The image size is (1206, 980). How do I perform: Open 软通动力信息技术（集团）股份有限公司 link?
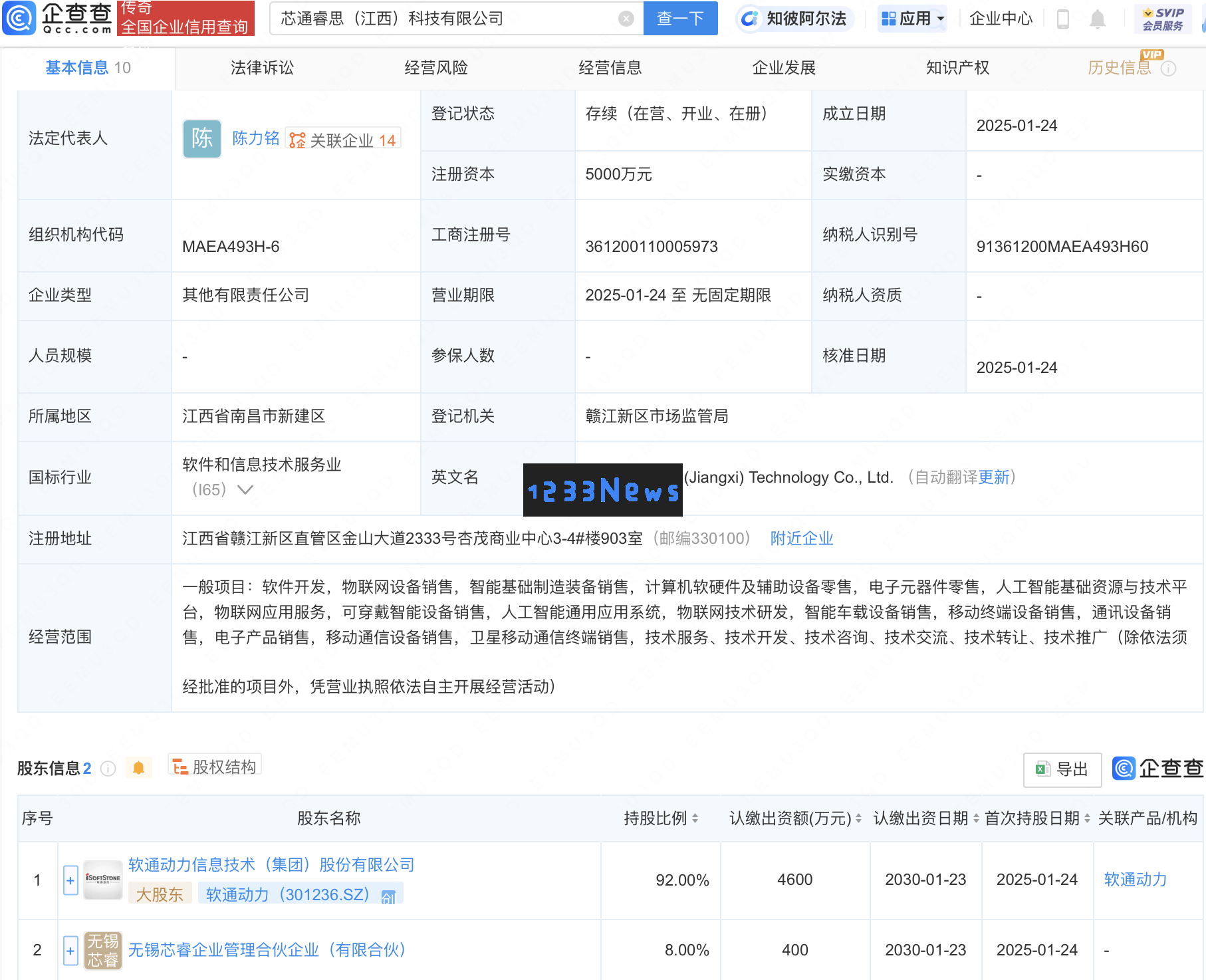pos(271,865)
